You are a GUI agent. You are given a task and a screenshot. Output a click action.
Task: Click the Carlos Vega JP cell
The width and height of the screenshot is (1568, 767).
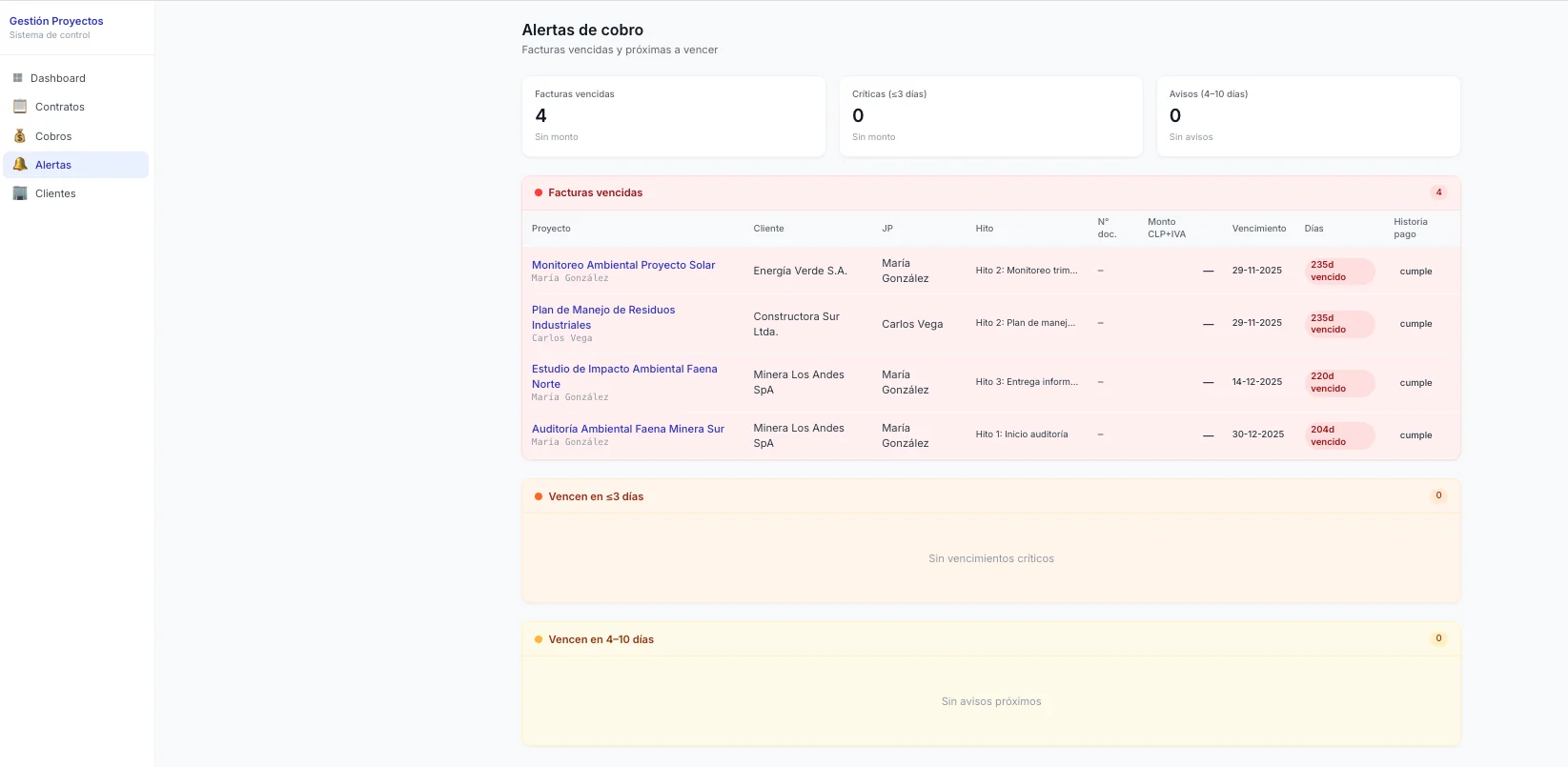pos(912,324)
